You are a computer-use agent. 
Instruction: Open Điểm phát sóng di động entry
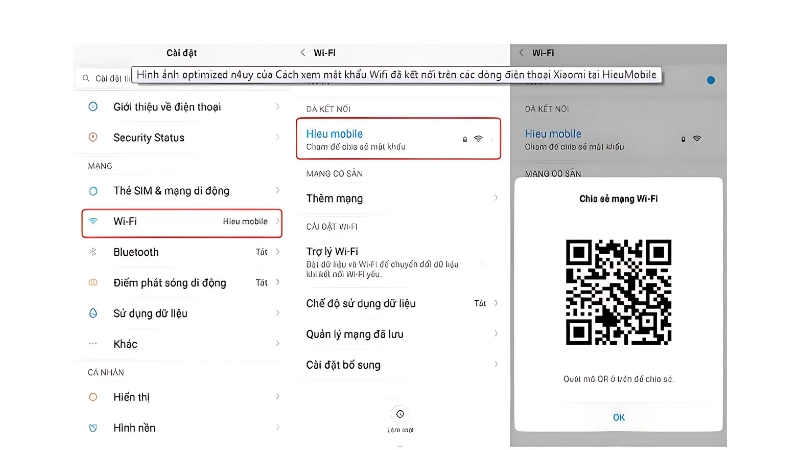click(182, 283)
